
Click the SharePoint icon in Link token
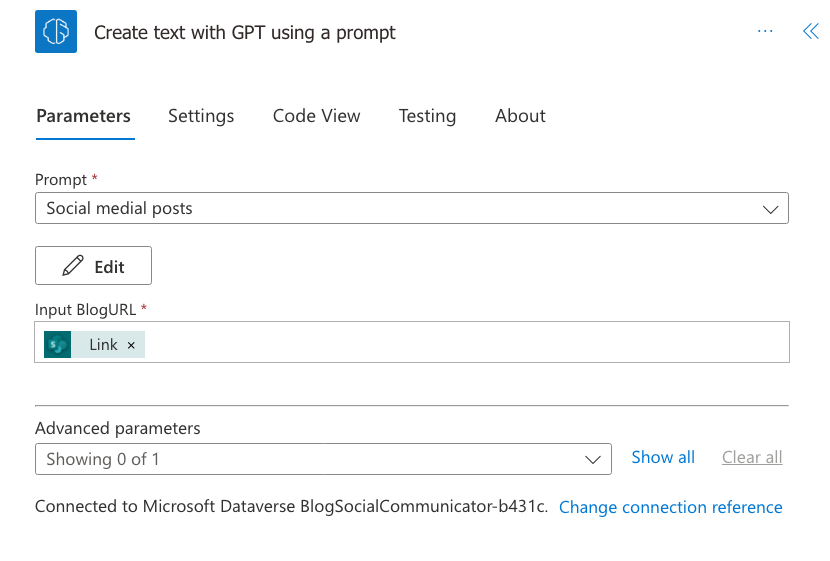pos(58,344)
